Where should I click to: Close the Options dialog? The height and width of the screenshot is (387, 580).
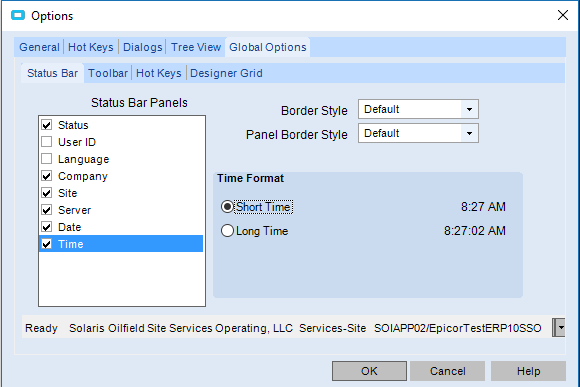563,15
